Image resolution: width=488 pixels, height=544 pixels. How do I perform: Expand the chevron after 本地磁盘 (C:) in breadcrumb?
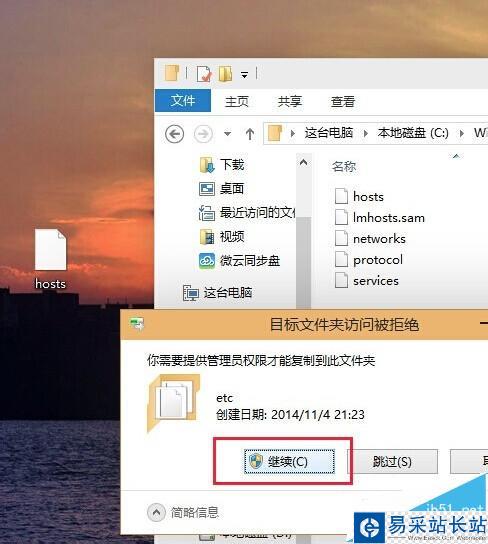coord(461,134)
